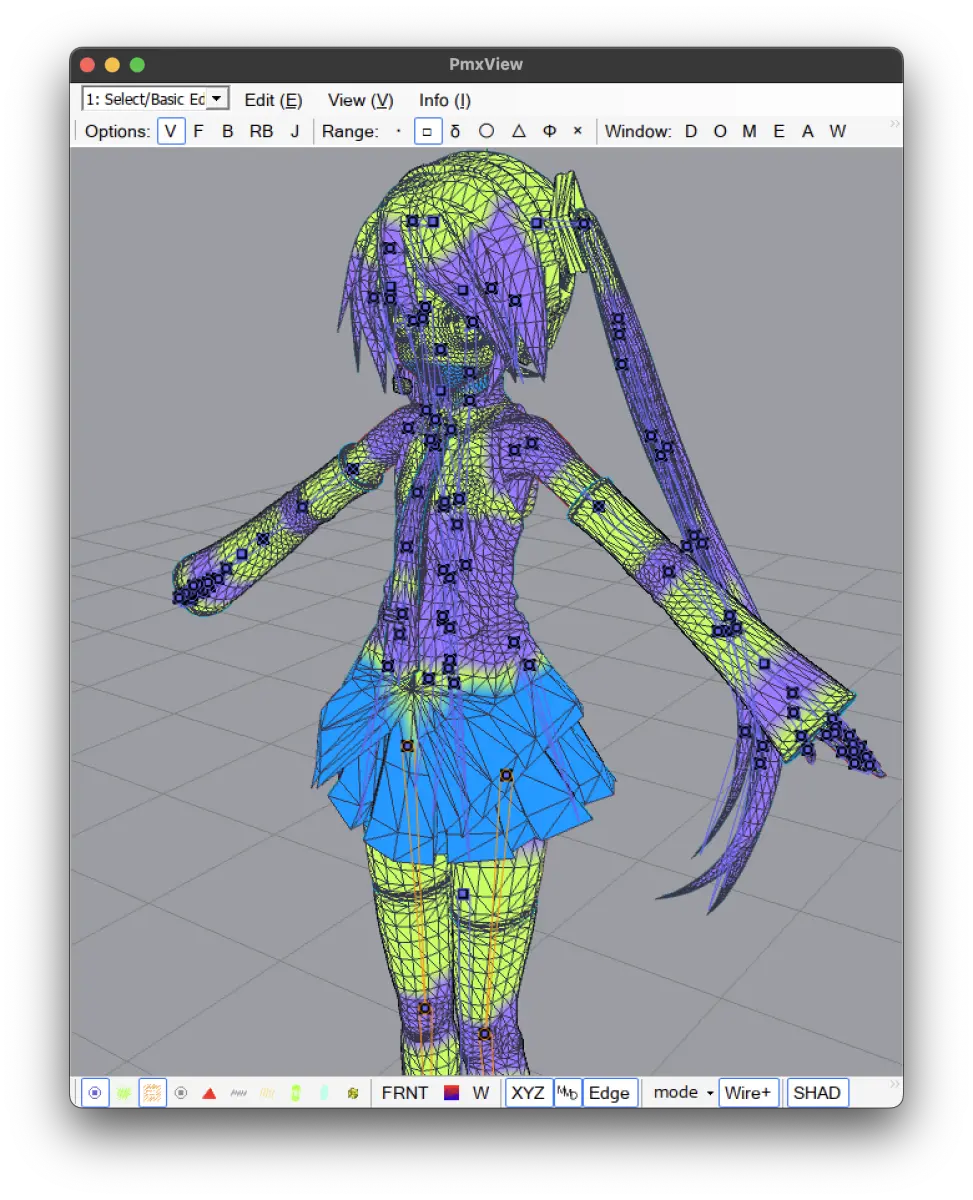Toggle the XYZ axis display
973x1200 pixels.
(528, 1093)
